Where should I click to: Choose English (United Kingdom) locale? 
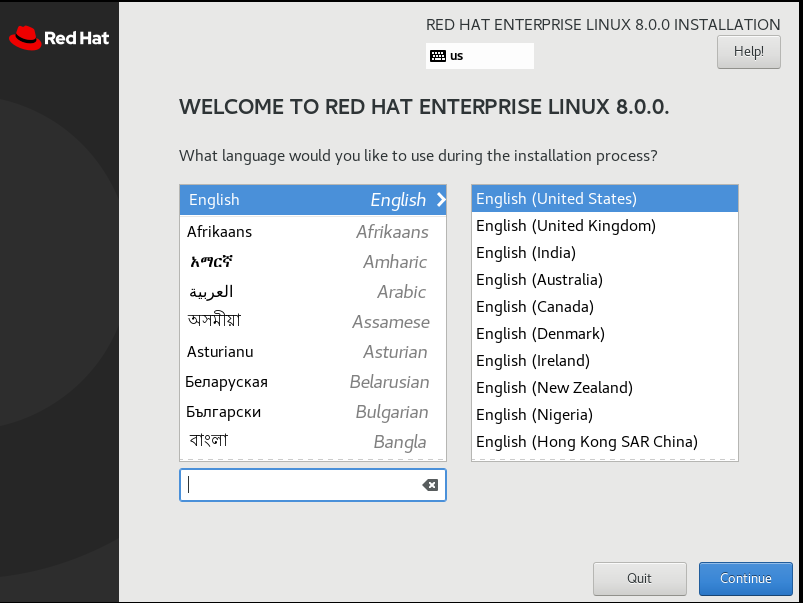point(605,226)
